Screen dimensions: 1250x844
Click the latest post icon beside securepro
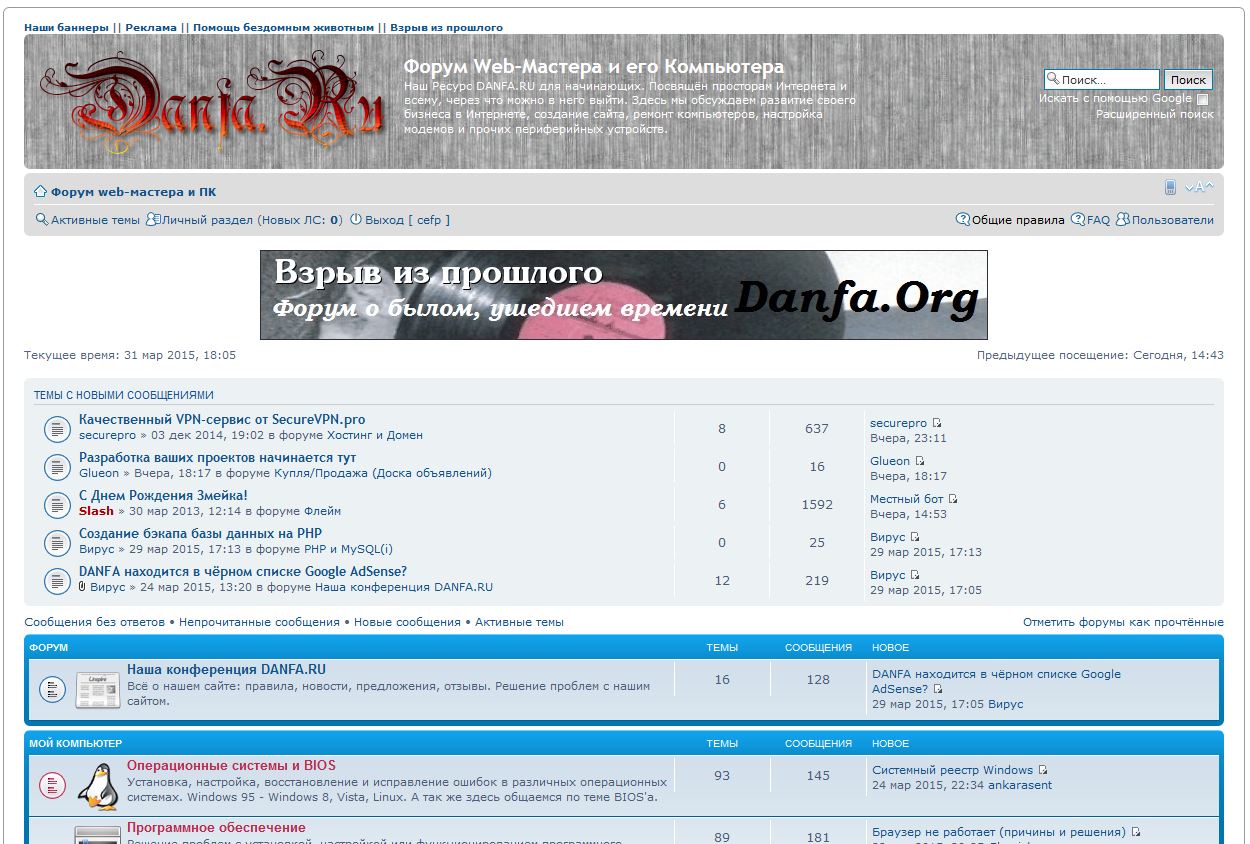937,424
